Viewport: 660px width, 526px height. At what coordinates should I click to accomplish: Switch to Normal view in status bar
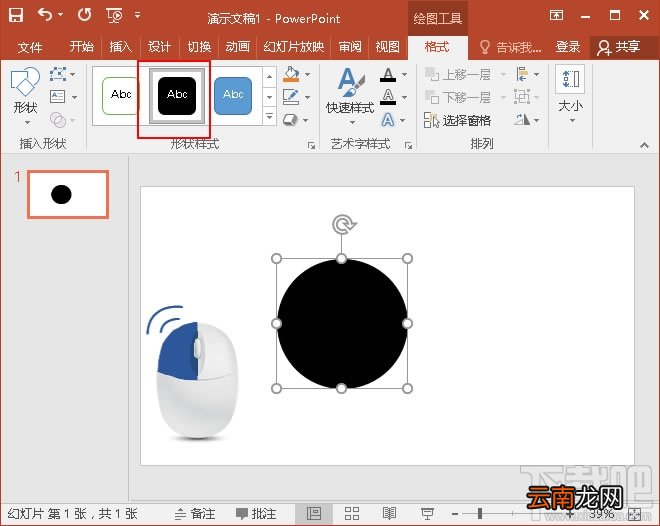pyautogui.click(x=314, y=514)
